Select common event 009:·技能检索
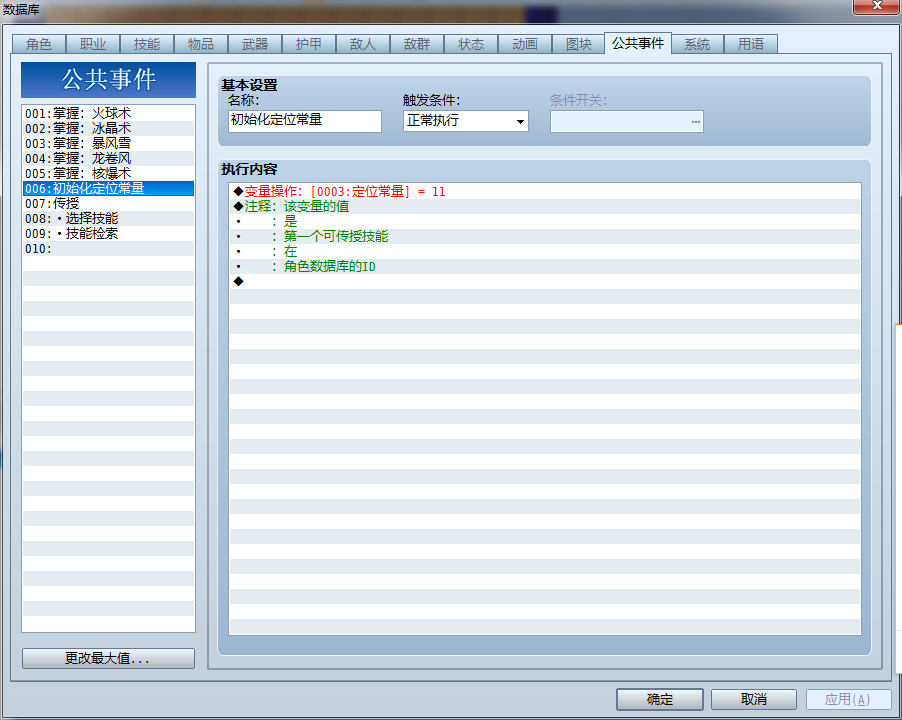 coord(108,233)
